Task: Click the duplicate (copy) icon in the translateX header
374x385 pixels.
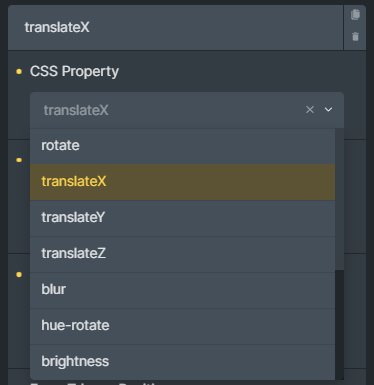Action: (355, 15)
